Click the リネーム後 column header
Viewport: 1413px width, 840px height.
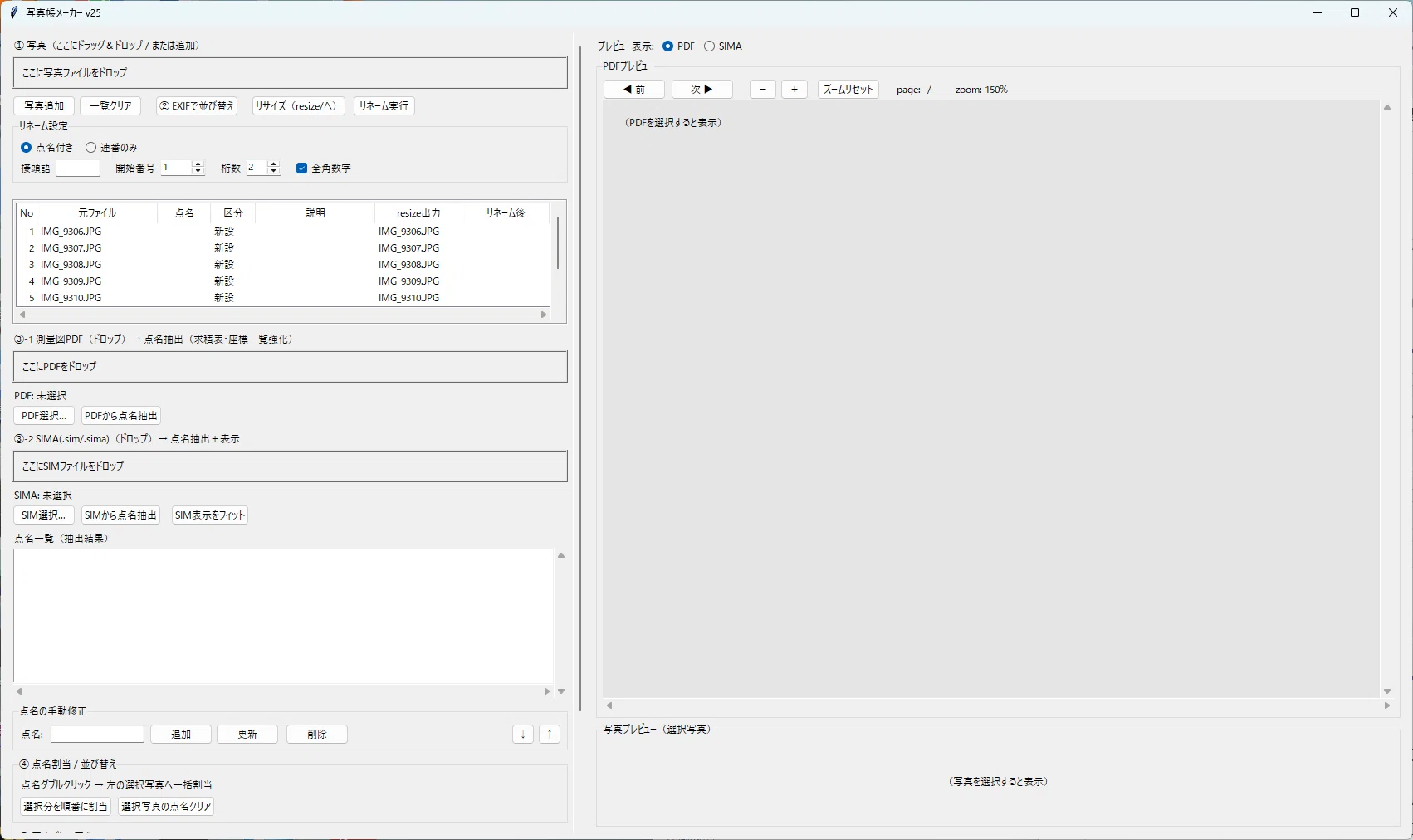(506, 213)
